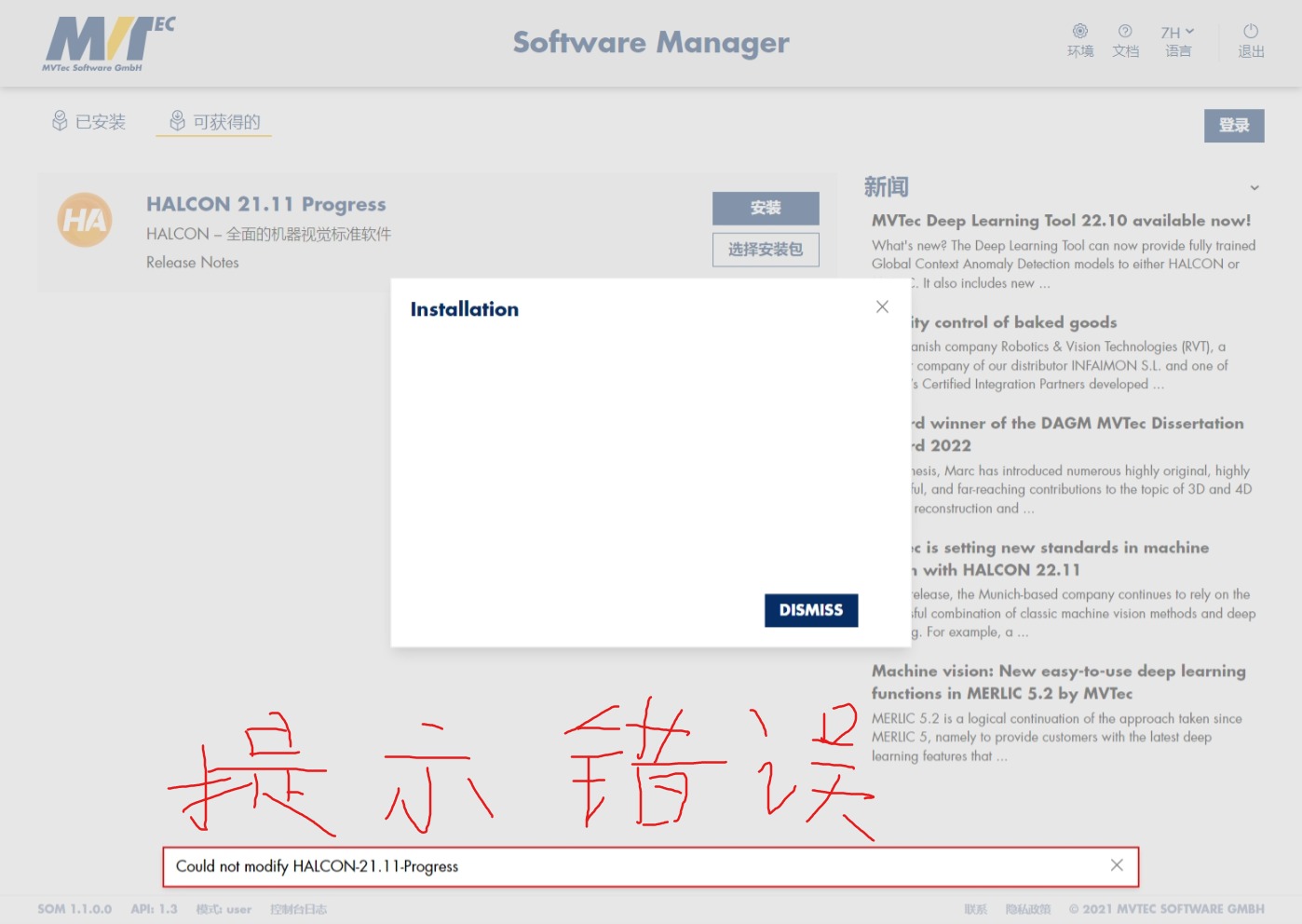The width and height of the screenshot is (1302, 924).
Task: Open the documentation (文档) help icon
Action: 1125,41
